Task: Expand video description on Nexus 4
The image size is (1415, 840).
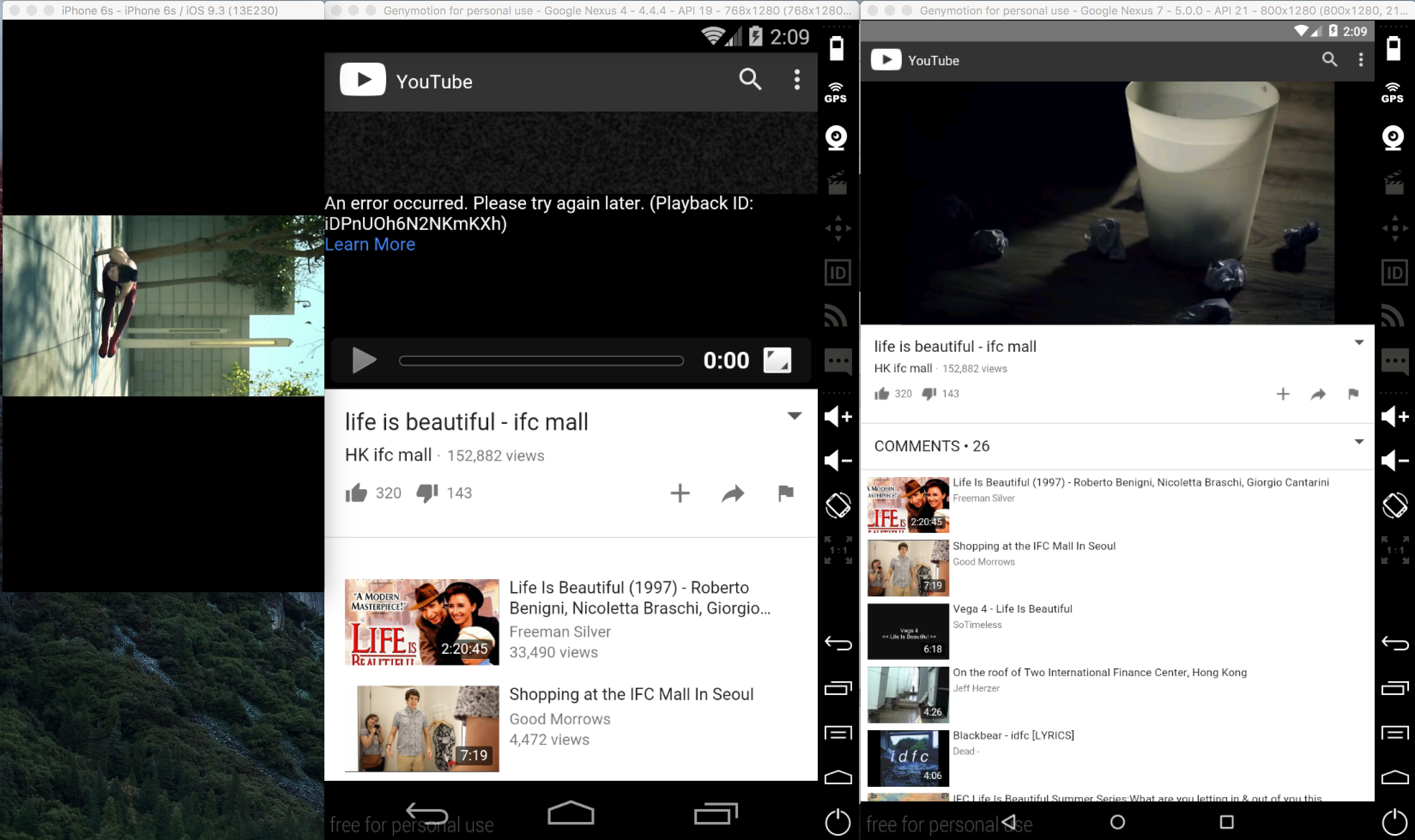Action: 794,416
